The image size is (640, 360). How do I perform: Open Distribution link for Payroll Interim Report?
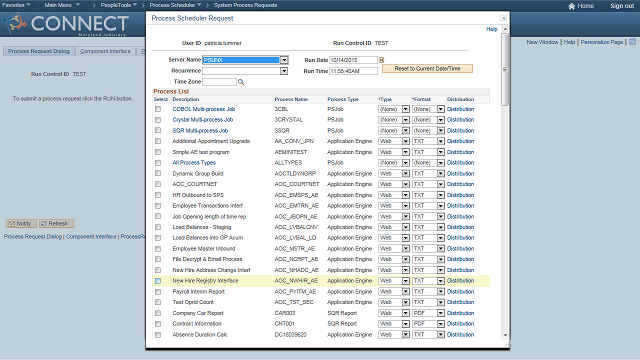coord(460,291)
